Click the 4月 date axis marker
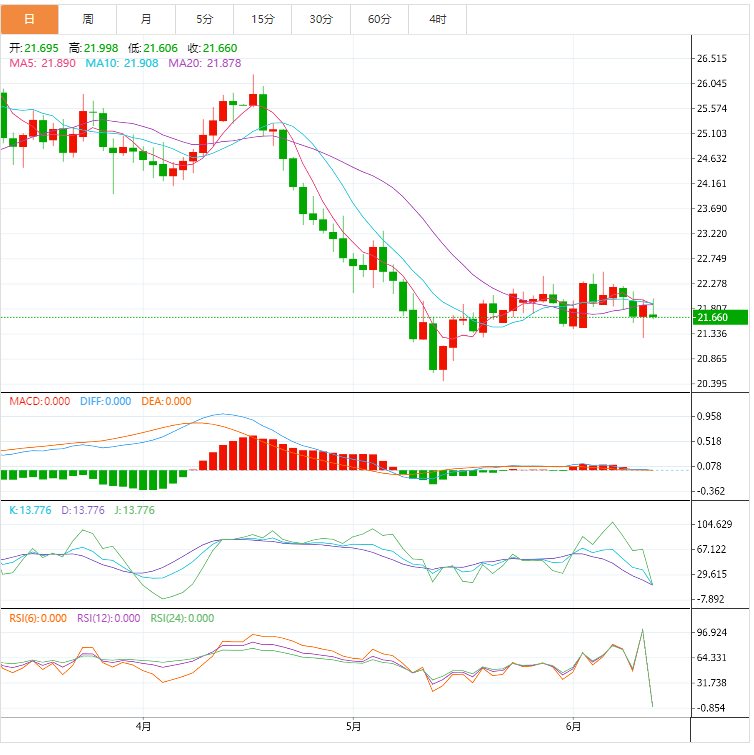The image size is (754, 755). pos(143,726)
